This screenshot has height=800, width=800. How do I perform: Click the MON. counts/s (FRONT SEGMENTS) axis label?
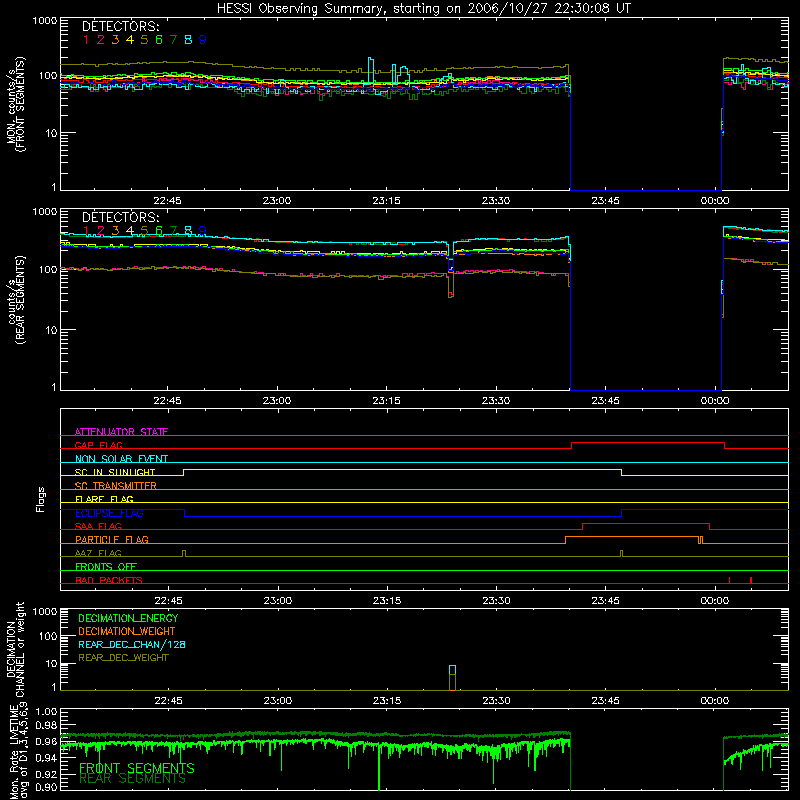[16, 104]
